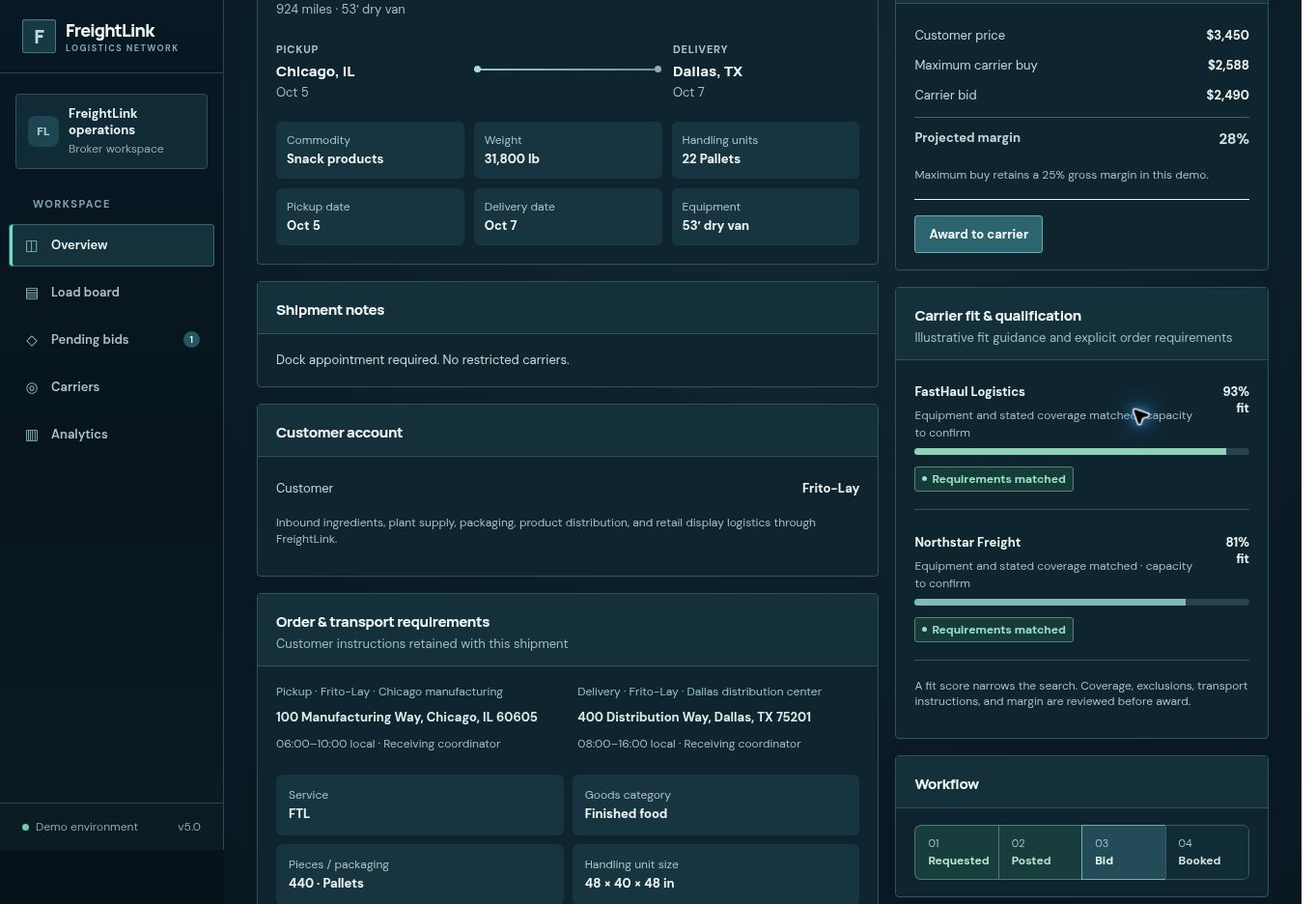Click Northstar Freight fit progress bar

pyautogui.click(x=1081, y=602)
